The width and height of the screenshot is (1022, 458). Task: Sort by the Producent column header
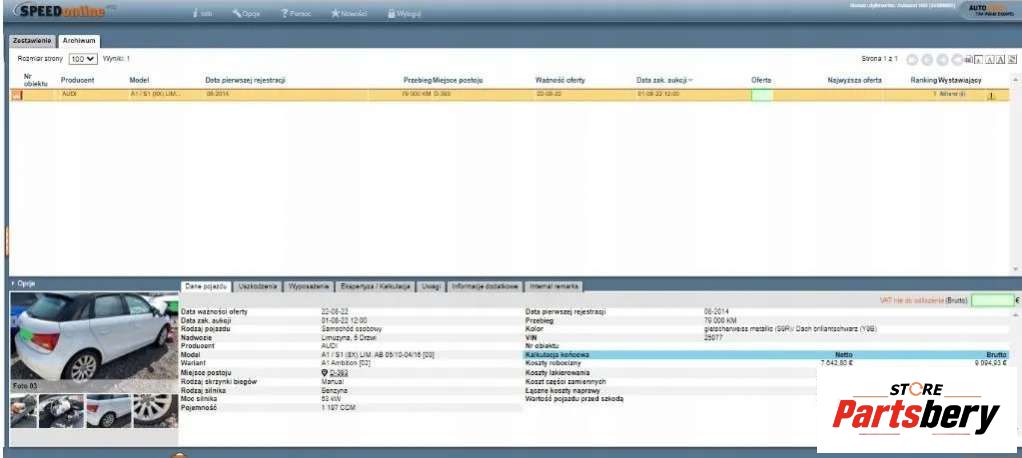[78, 80]
